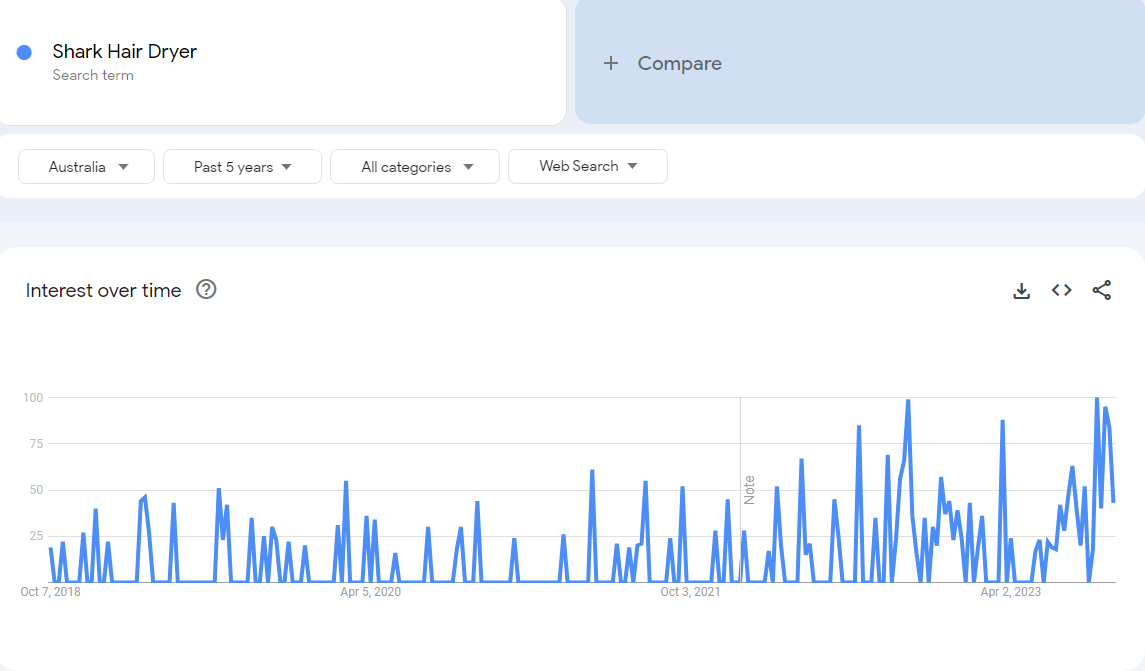The image size is (1145, 671).
Task: Select the blue Shark Hair Dryer color dot
Action: coord(24,53)
